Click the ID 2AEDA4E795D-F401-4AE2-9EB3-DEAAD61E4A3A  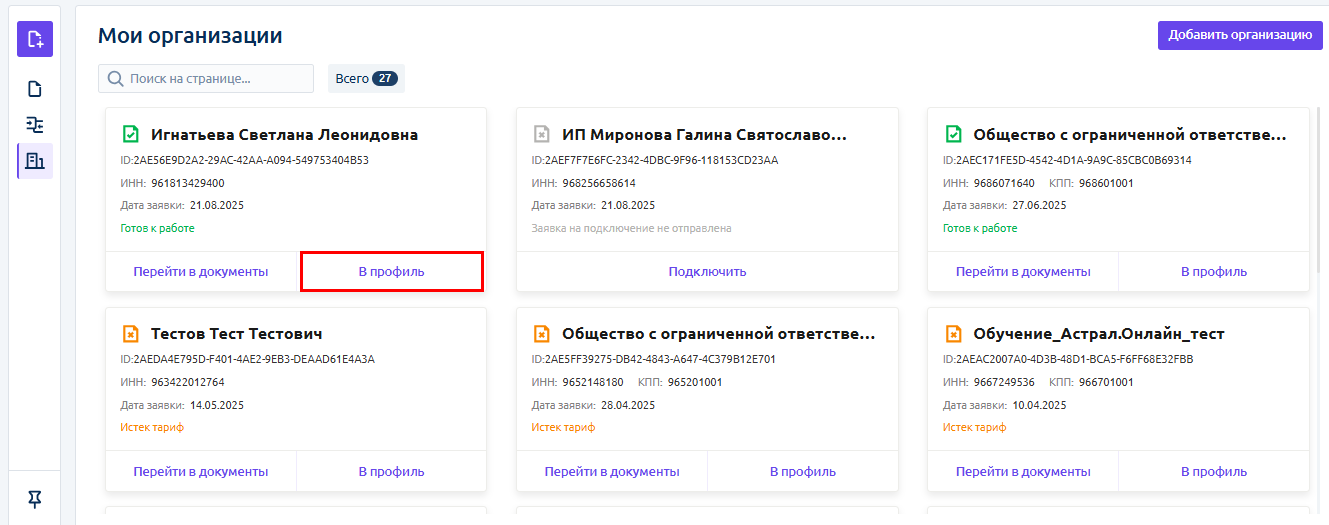(255, 359)
